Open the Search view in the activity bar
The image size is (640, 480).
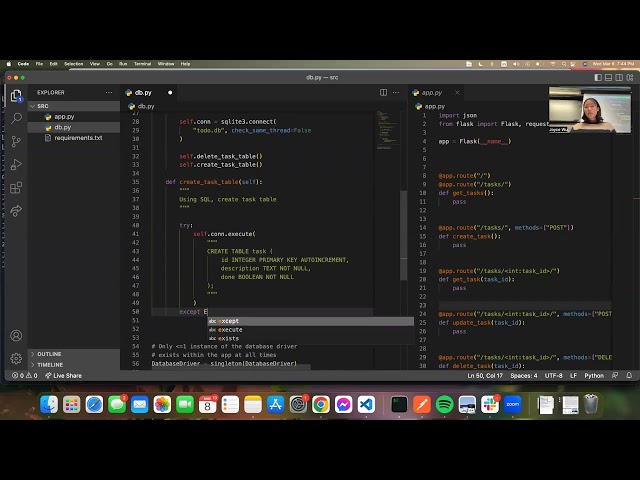(x=16, y=119)
